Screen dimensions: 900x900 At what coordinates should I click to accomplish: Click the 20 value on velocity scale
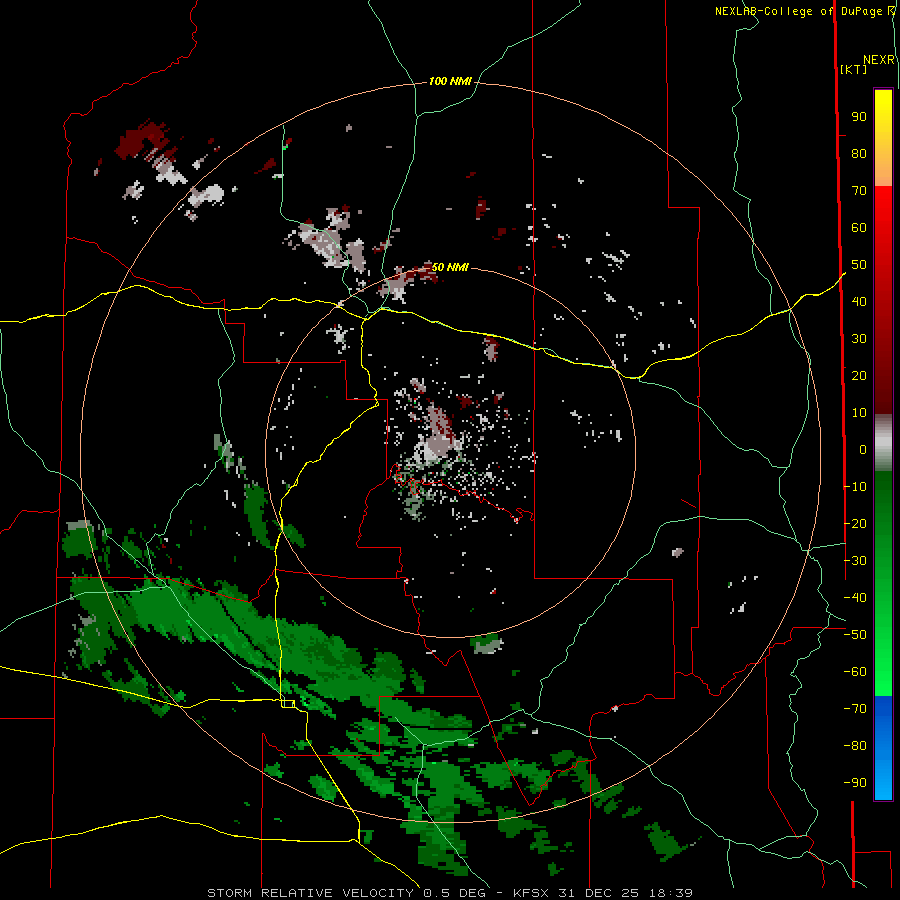pyautogui.click(x=859, y=375)
